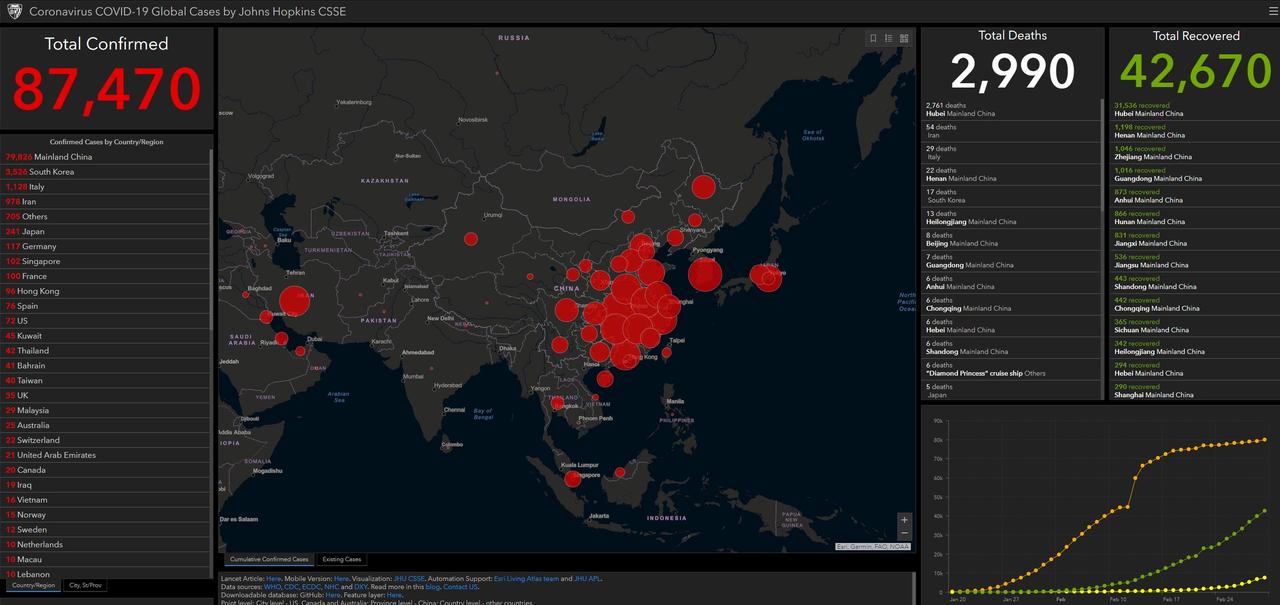
Task: Click the Contact US link
Action: tap(461, 587)
